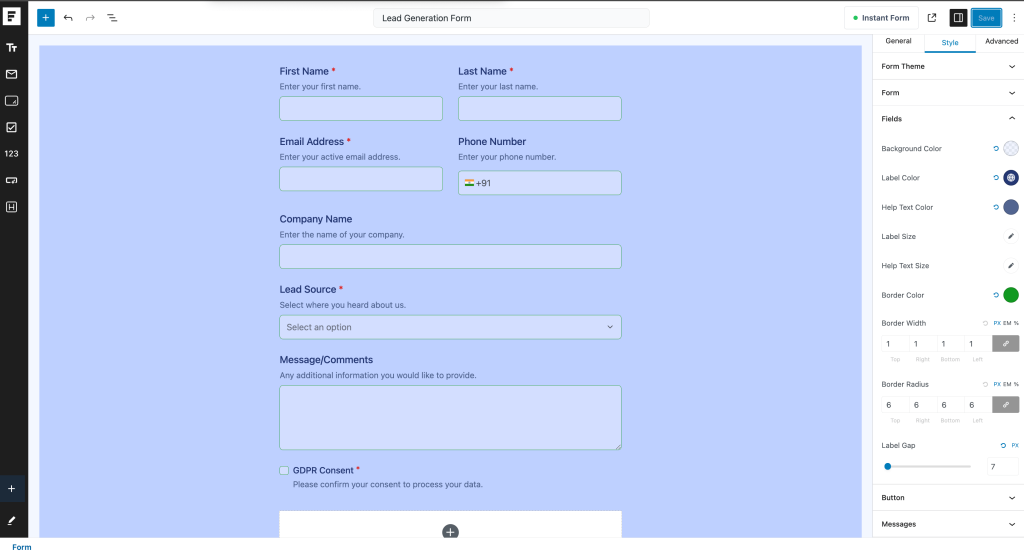Add an email field from the sidebar
The width and height of the screenshot is (1024, 553).
click(x=12, y=74)
